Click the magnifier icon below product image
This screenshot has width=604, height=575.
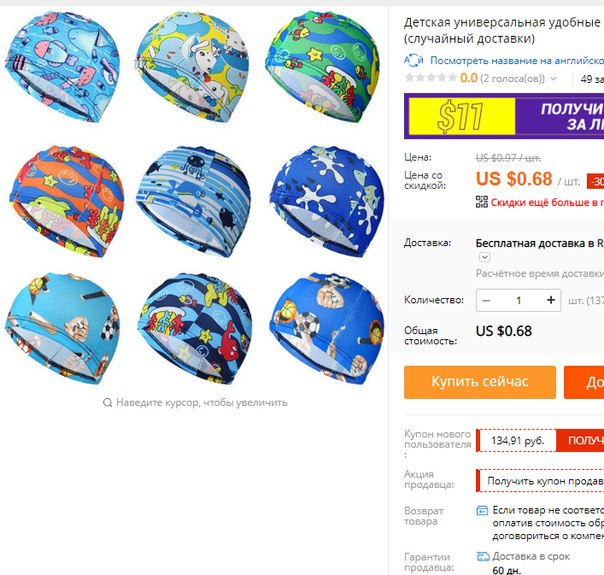pos(107,403)
